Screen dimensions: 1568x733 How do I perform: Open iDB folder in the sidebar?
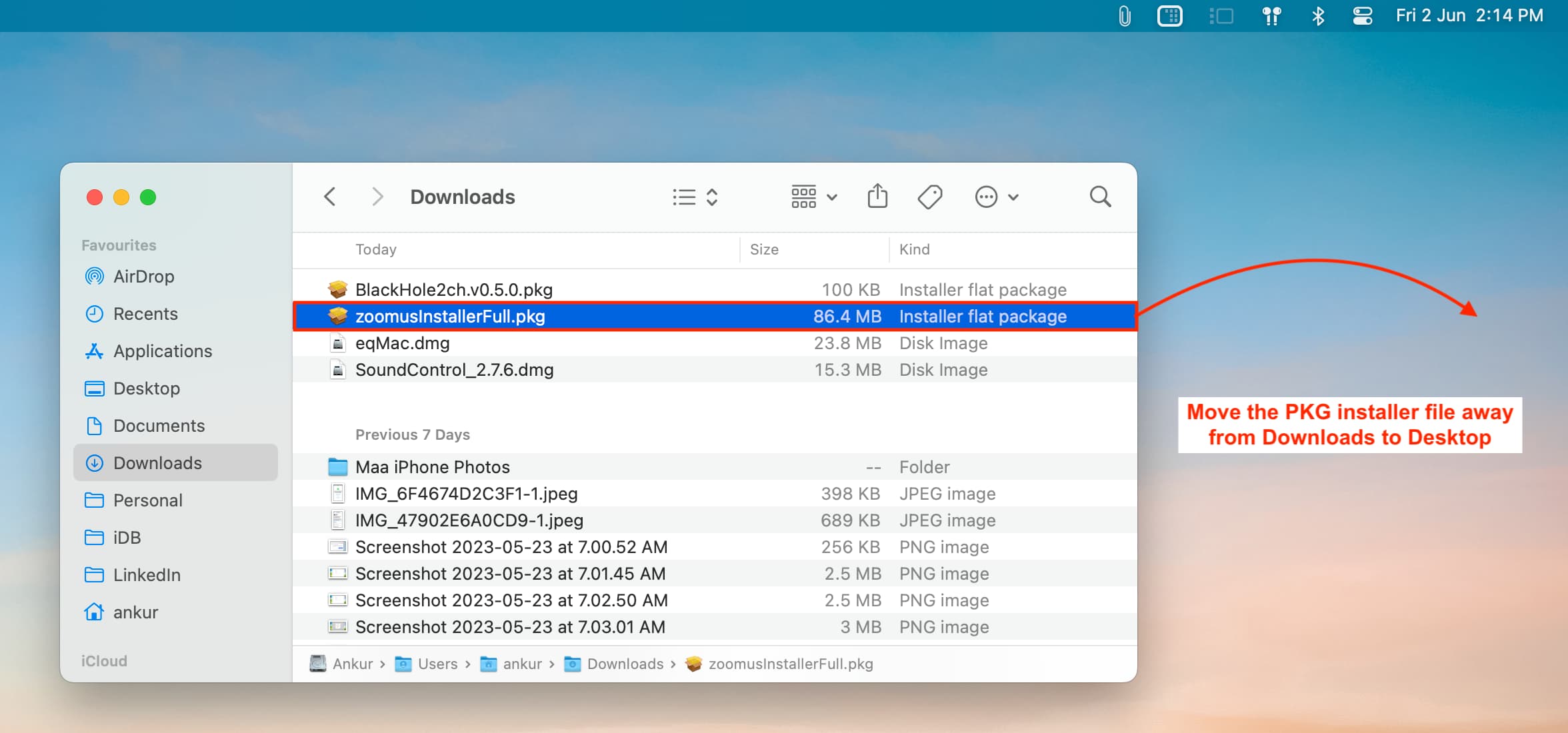pos(176,537)
